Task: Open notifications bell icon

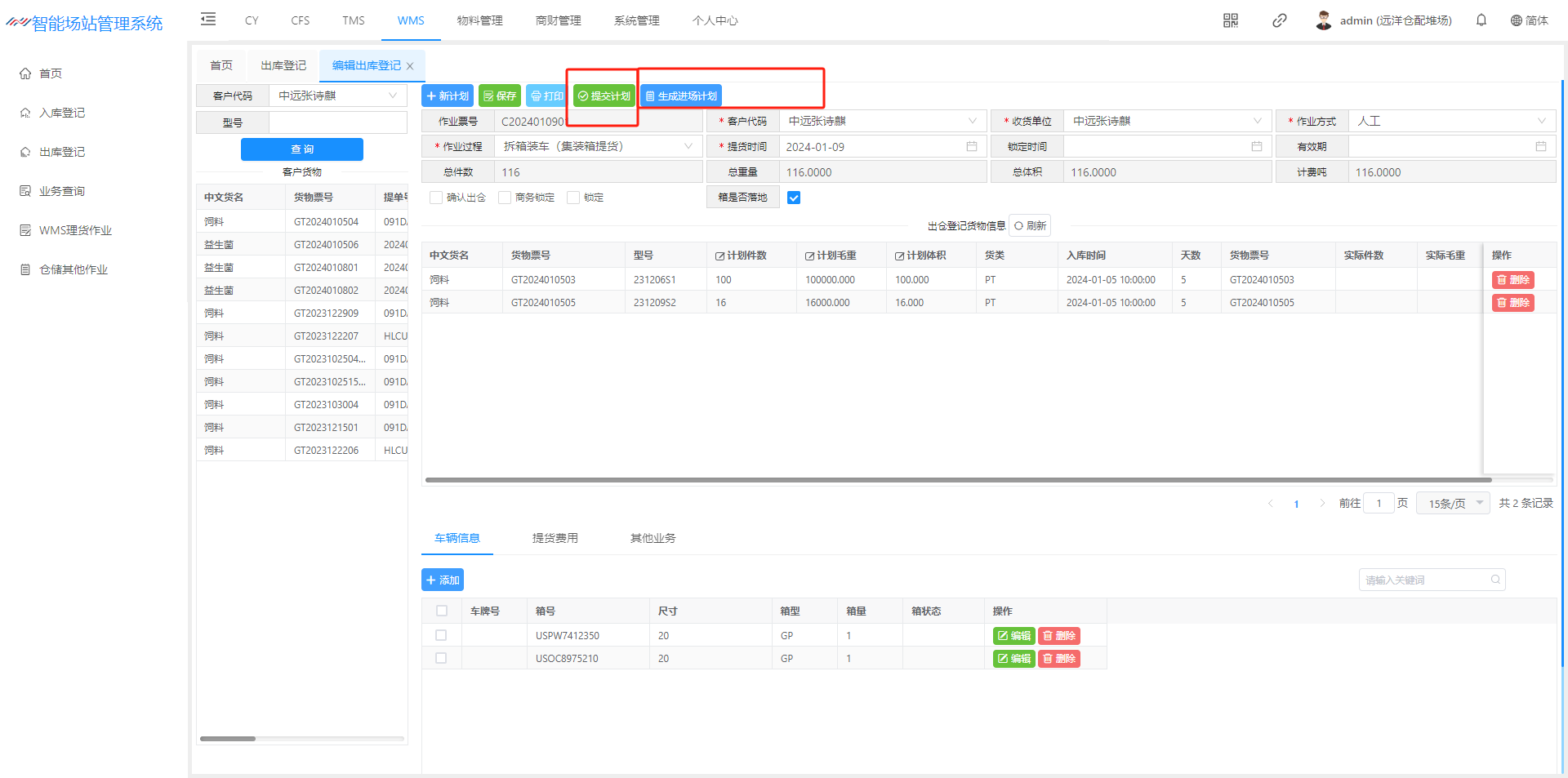Action: pyautogui.click(x=1481, y=20)
